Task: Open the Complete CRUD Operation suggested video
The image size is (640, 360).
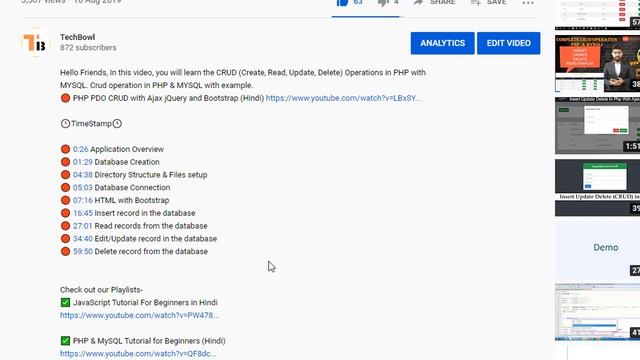Action: pyautogui.click(x=598, y=64)
